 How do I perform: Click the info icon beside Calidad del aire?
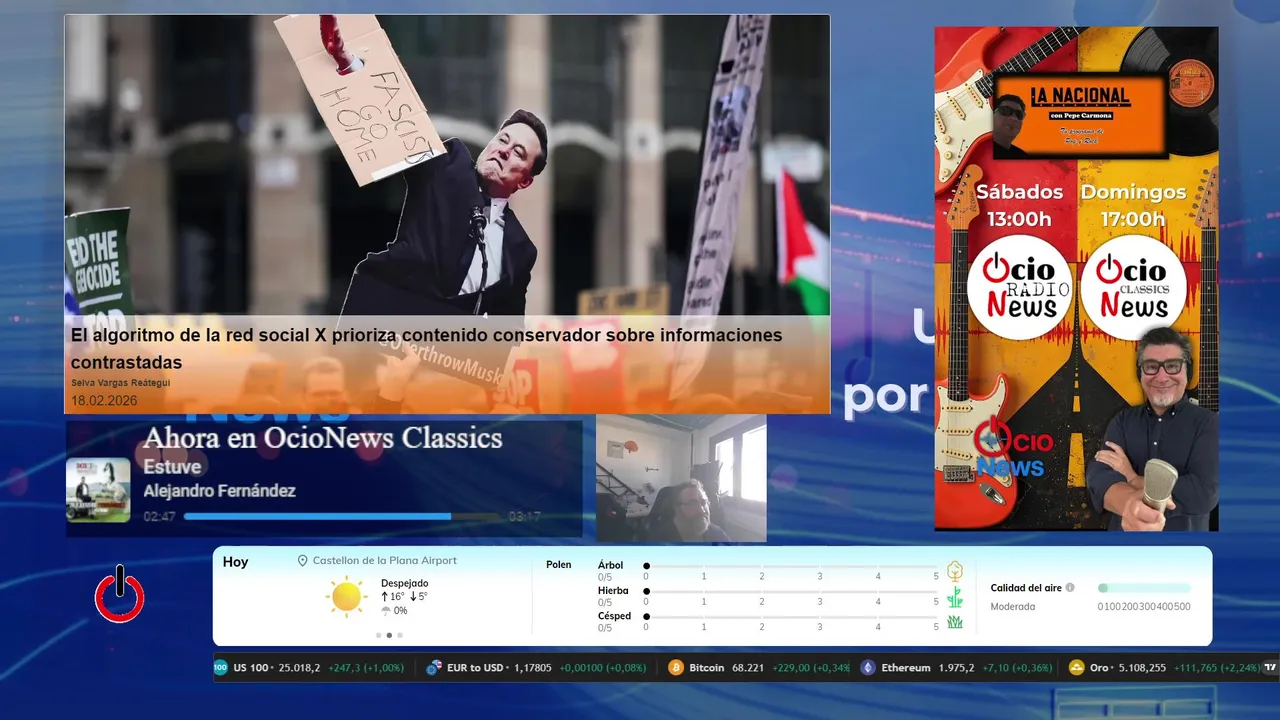[1070, 588]
